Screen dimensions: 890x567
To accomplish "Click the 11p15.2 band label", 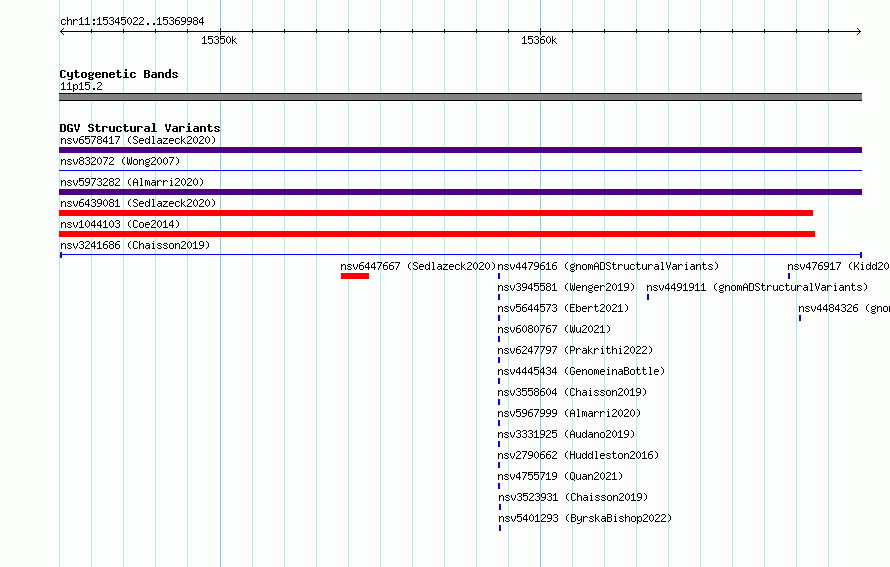I will coord(81,86).
